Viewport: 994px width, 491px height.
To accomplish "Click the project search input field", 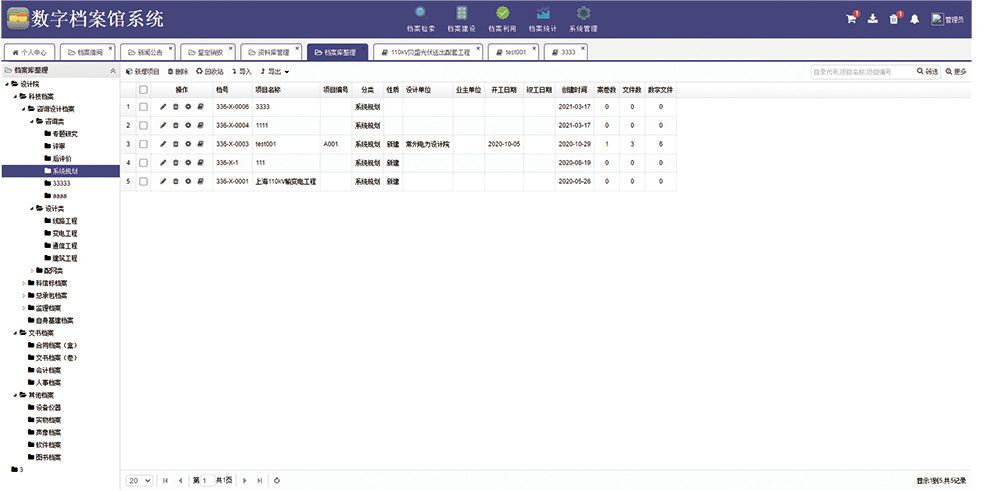I will tap(862, 72).
